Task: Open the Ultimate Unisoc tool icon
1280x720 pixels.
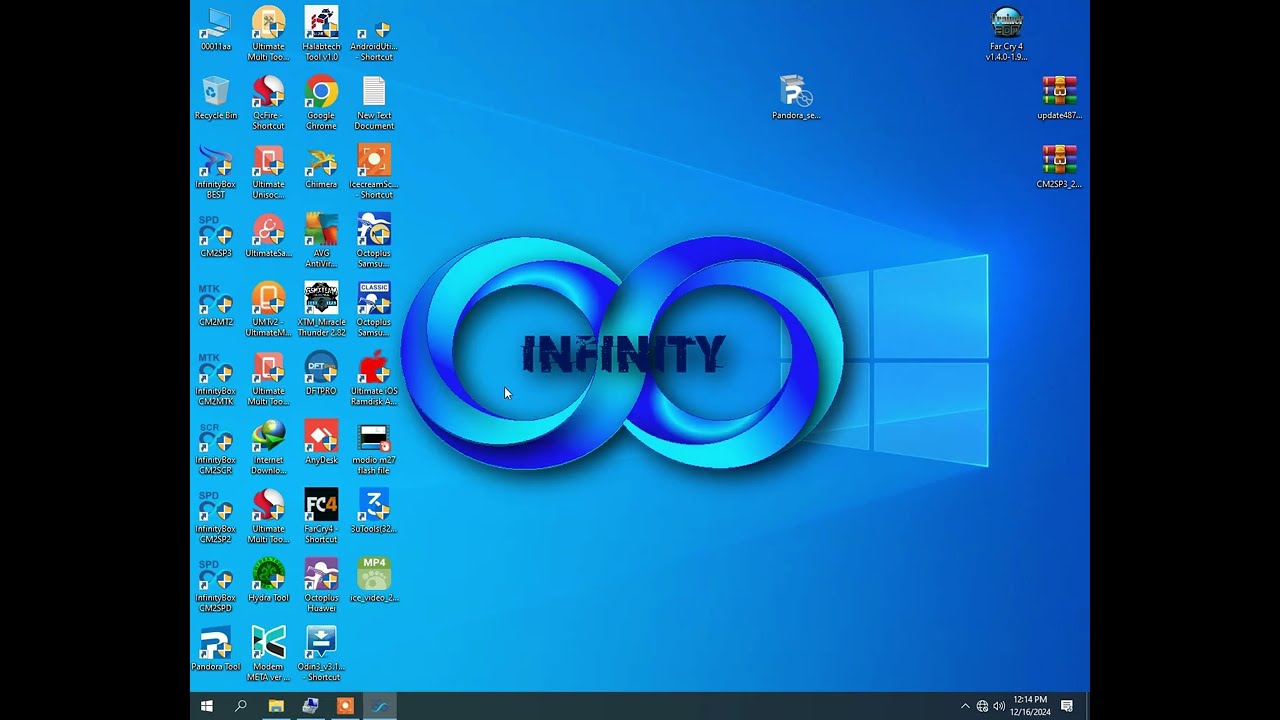Action: coord(268,171)
